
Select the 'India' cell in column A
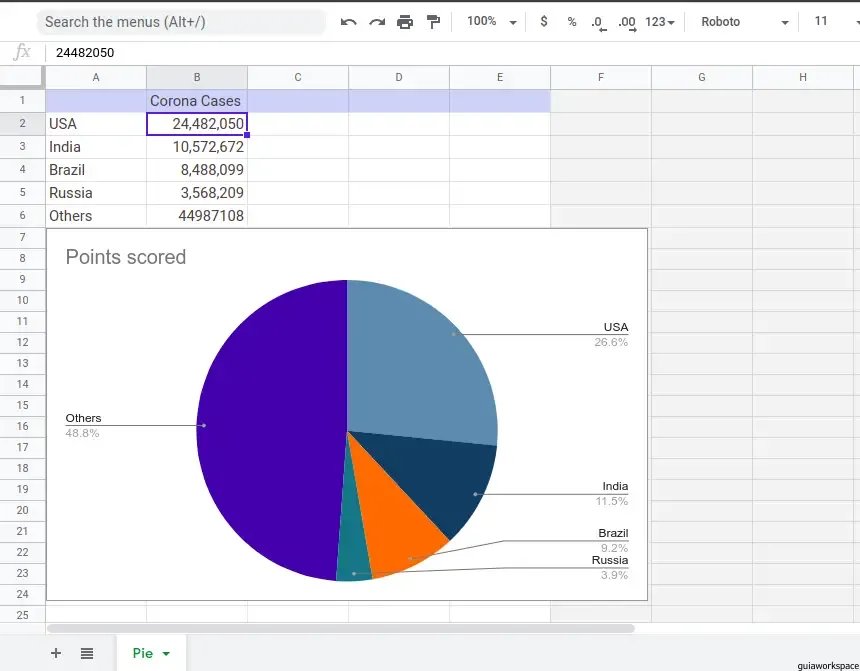(96, 147)
